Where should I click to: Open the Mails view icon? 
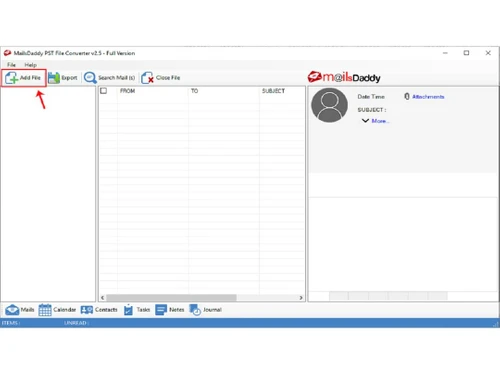[x=12, y=310]
